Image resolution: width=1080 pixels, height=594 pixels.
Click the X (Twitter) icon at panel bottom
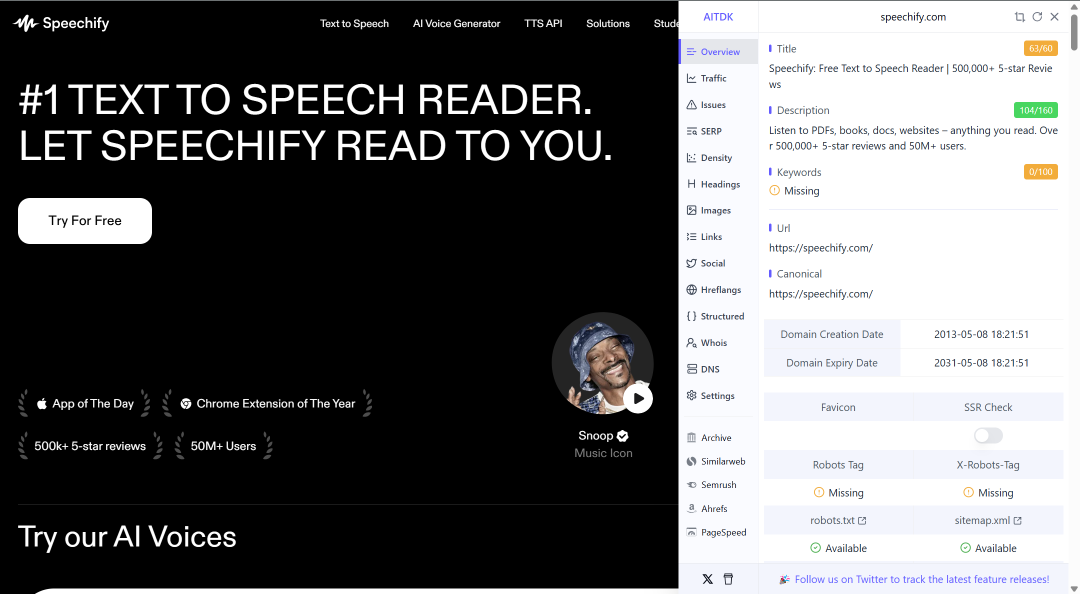click(x=707, y=579)
